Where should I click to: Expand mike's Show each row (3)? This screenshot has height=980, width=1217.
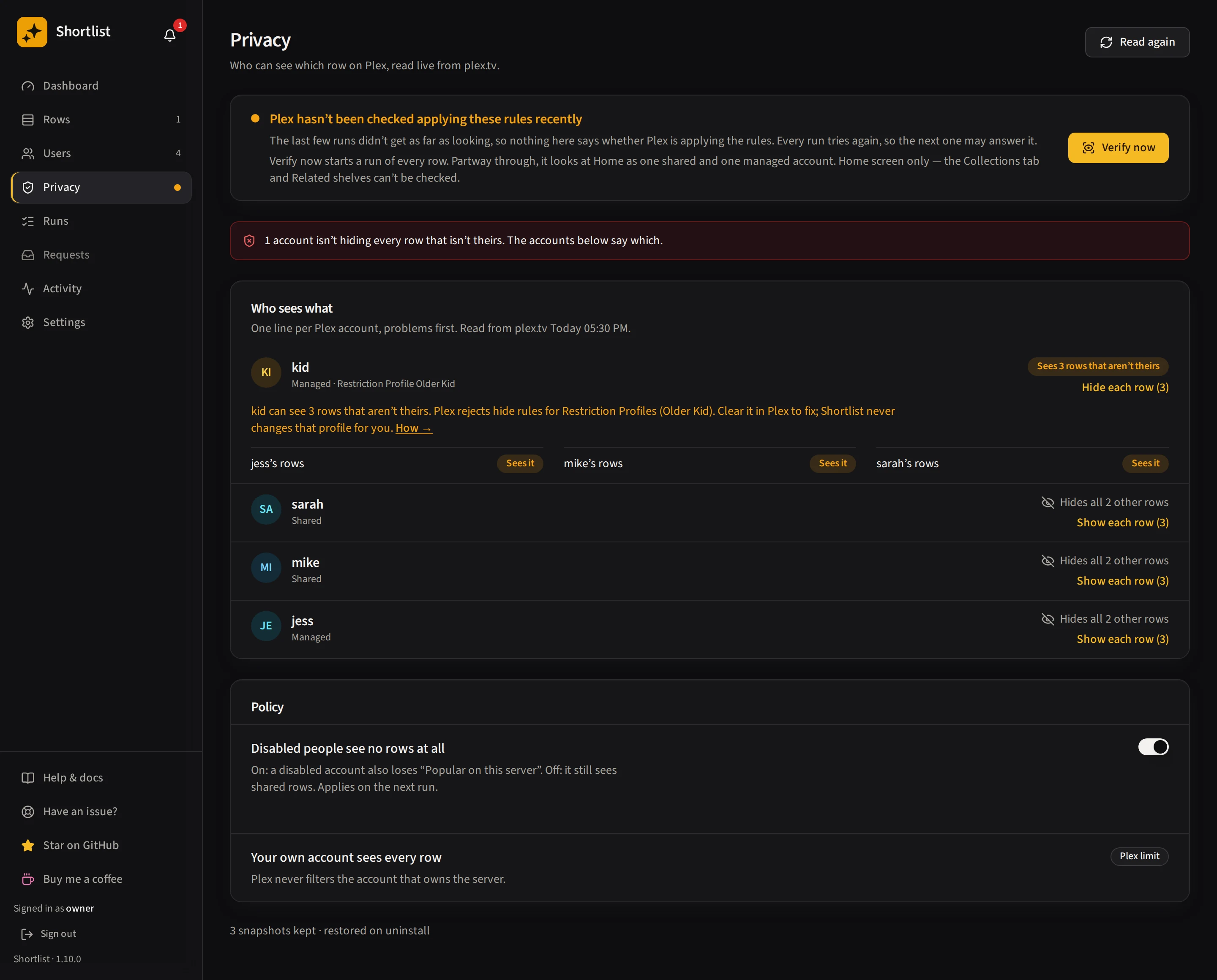1123,581
